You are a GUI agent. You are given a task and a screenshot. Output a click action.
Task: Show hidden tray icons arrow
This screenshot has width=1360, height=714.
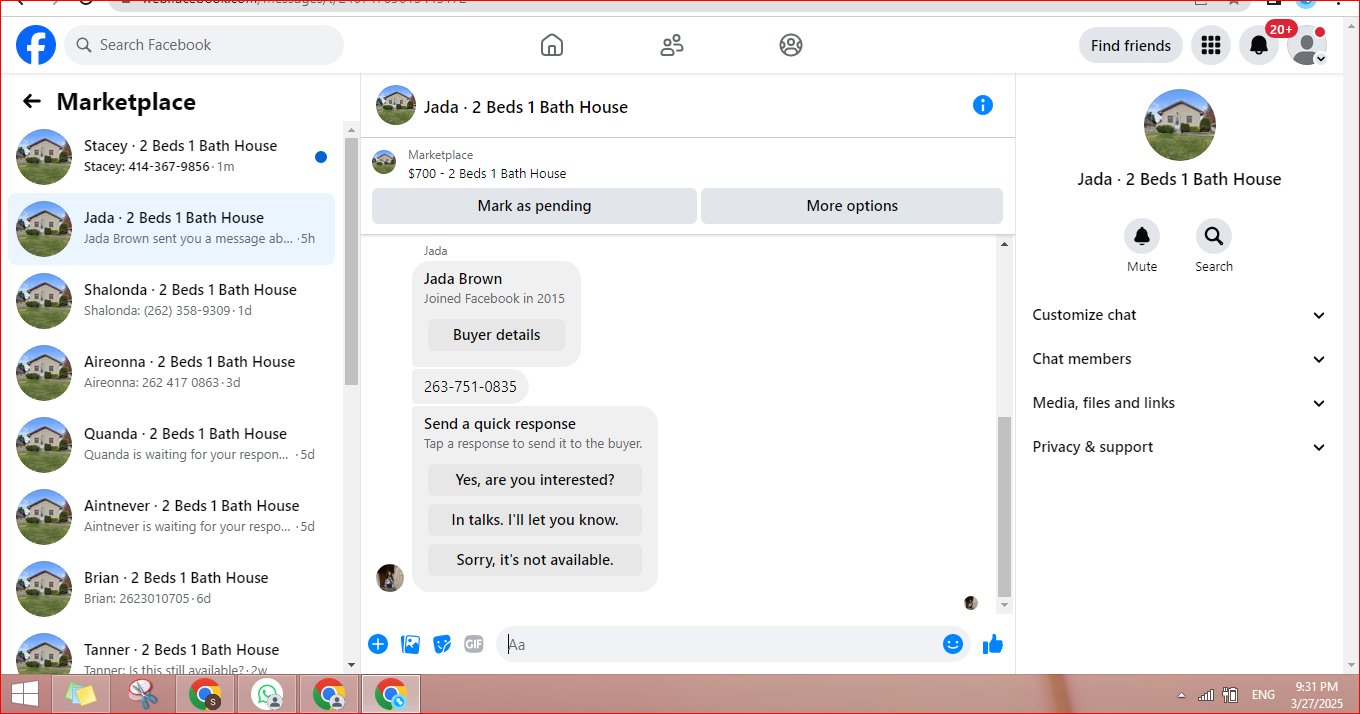[x=1181, y=695]
